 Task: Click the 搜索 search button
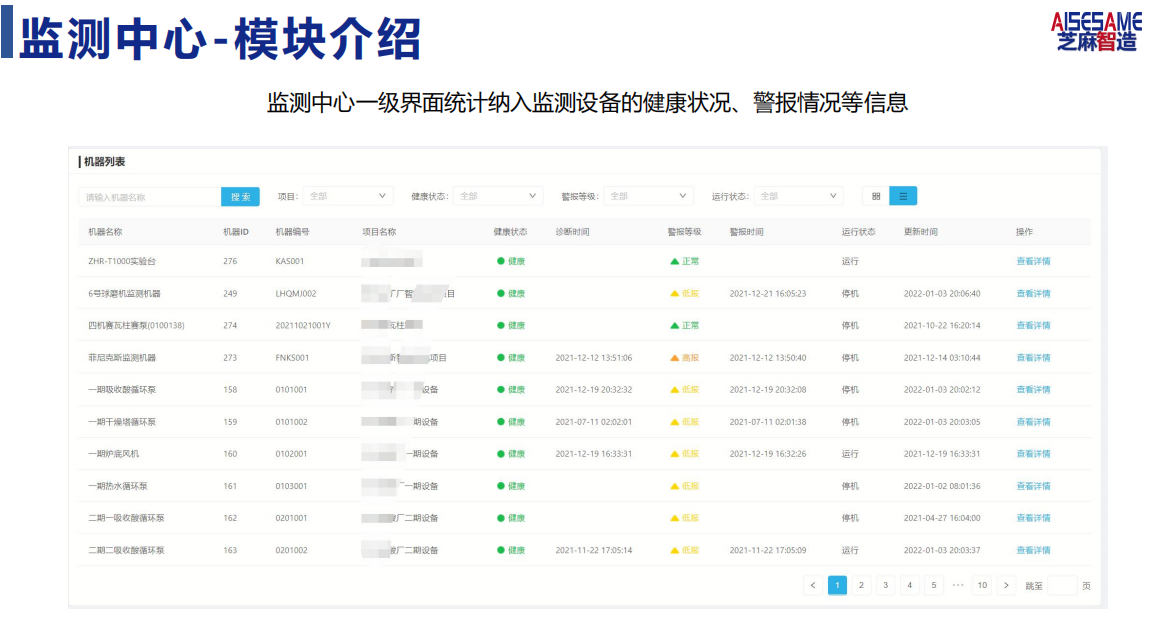click(x=240, y=197)
